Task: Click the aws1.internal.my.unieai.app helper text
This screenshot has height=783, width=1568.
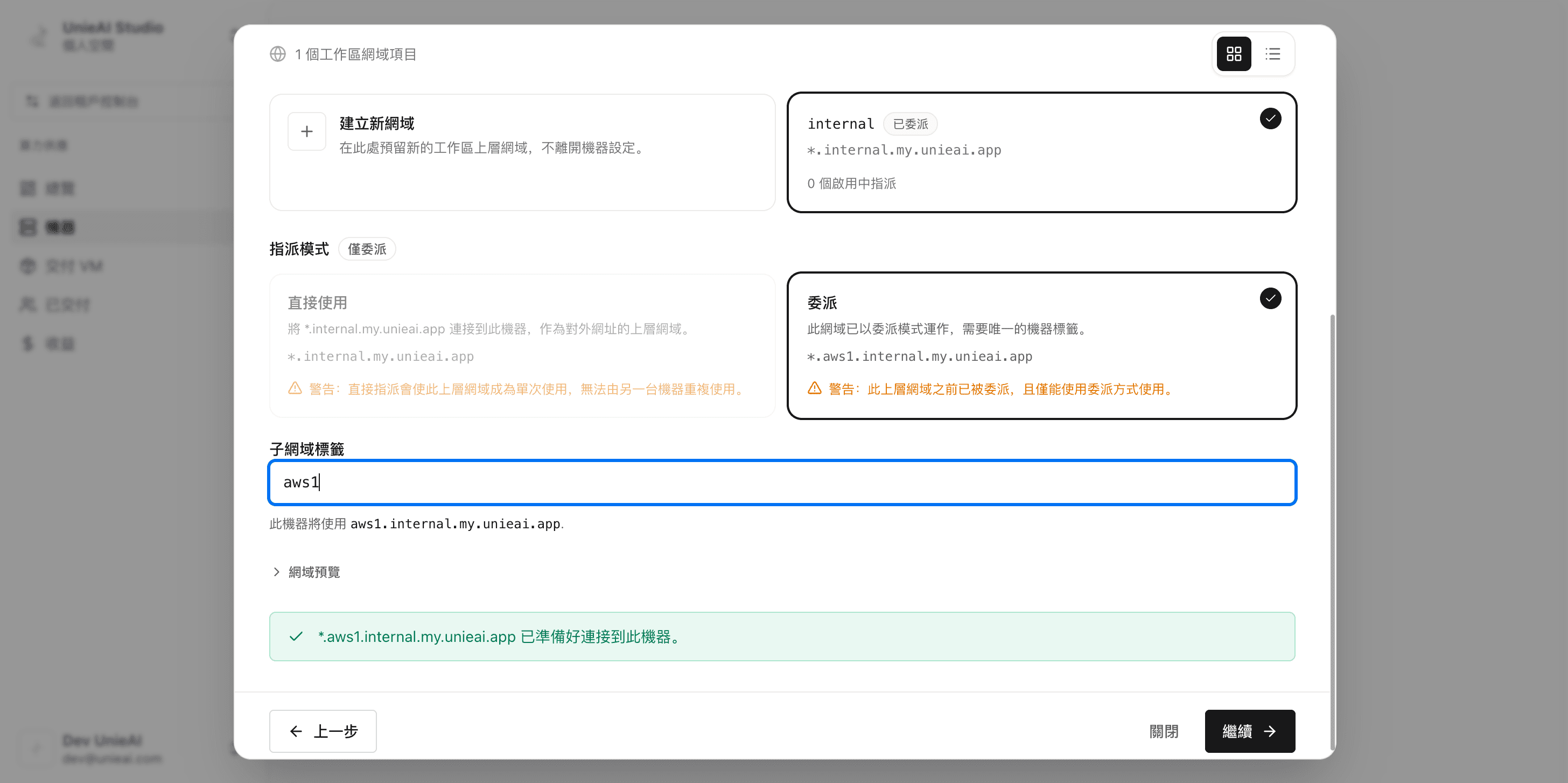Action: [456, 523]
